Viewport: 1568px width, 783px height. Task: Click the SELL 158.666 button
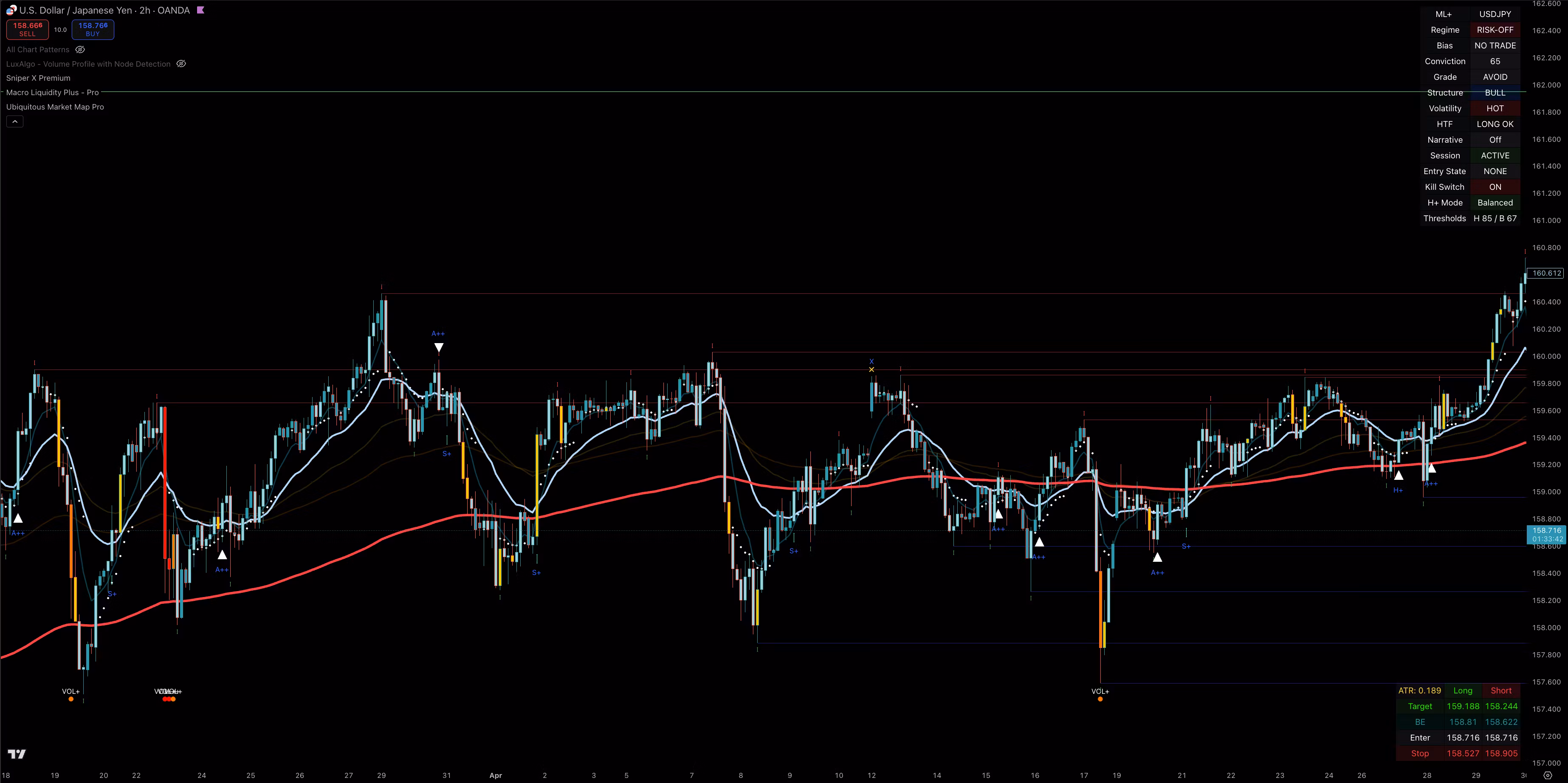tap(27, 29)
